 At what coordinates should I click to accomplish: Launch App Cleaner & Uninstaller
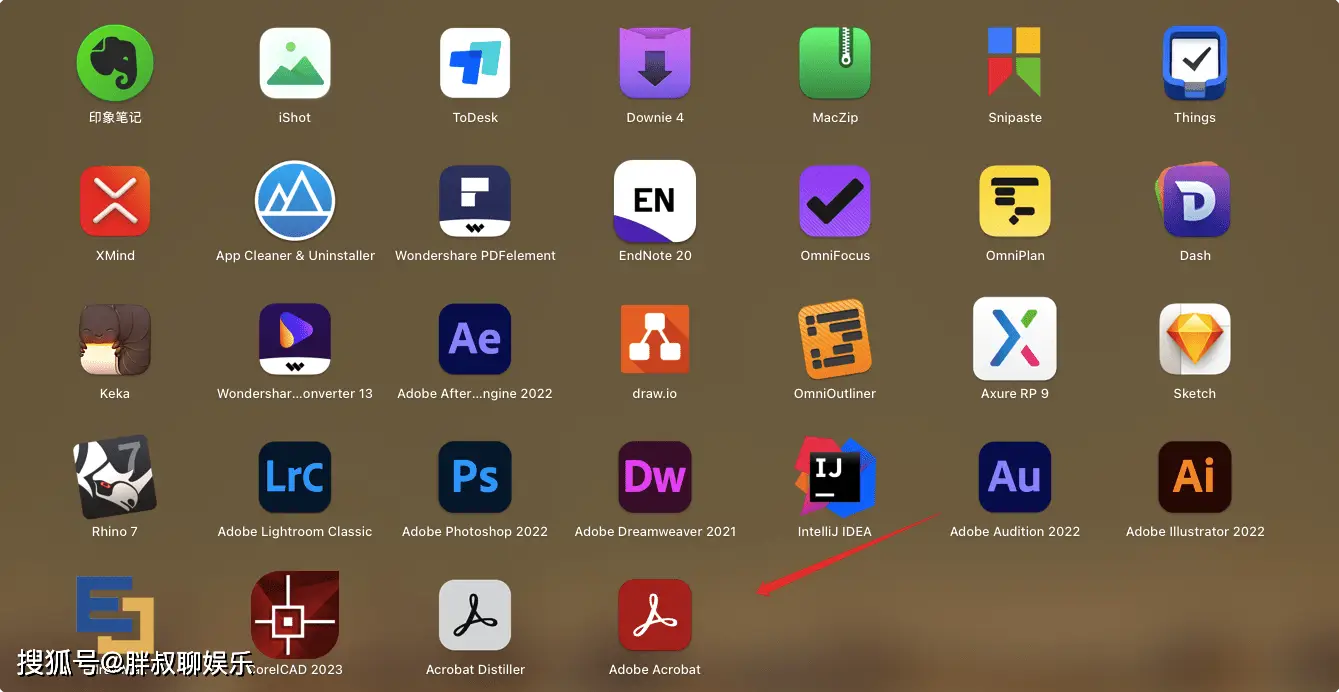coord(294,200)
